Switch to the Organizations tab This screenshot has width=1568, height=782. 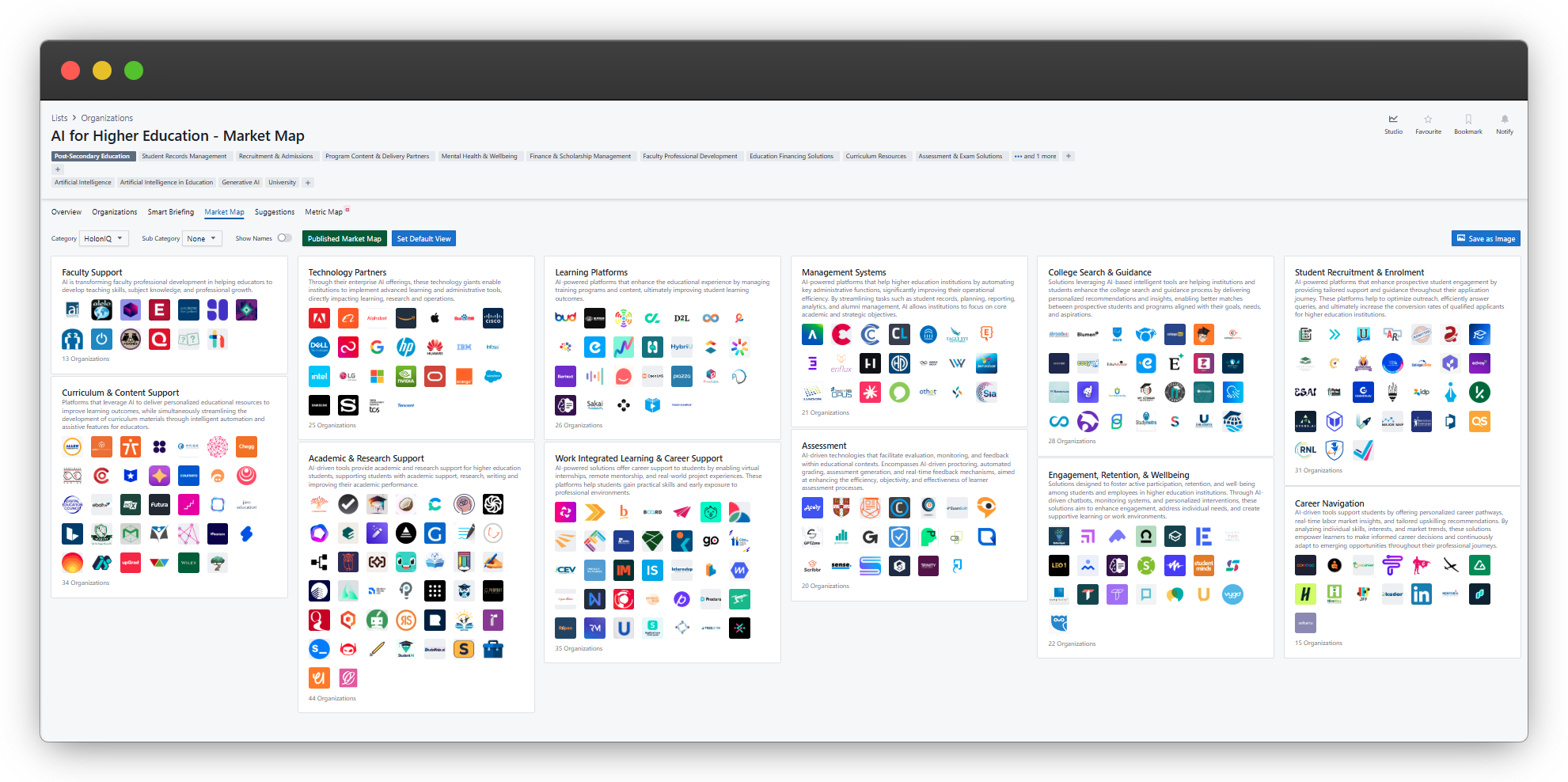tap(114, 212)
